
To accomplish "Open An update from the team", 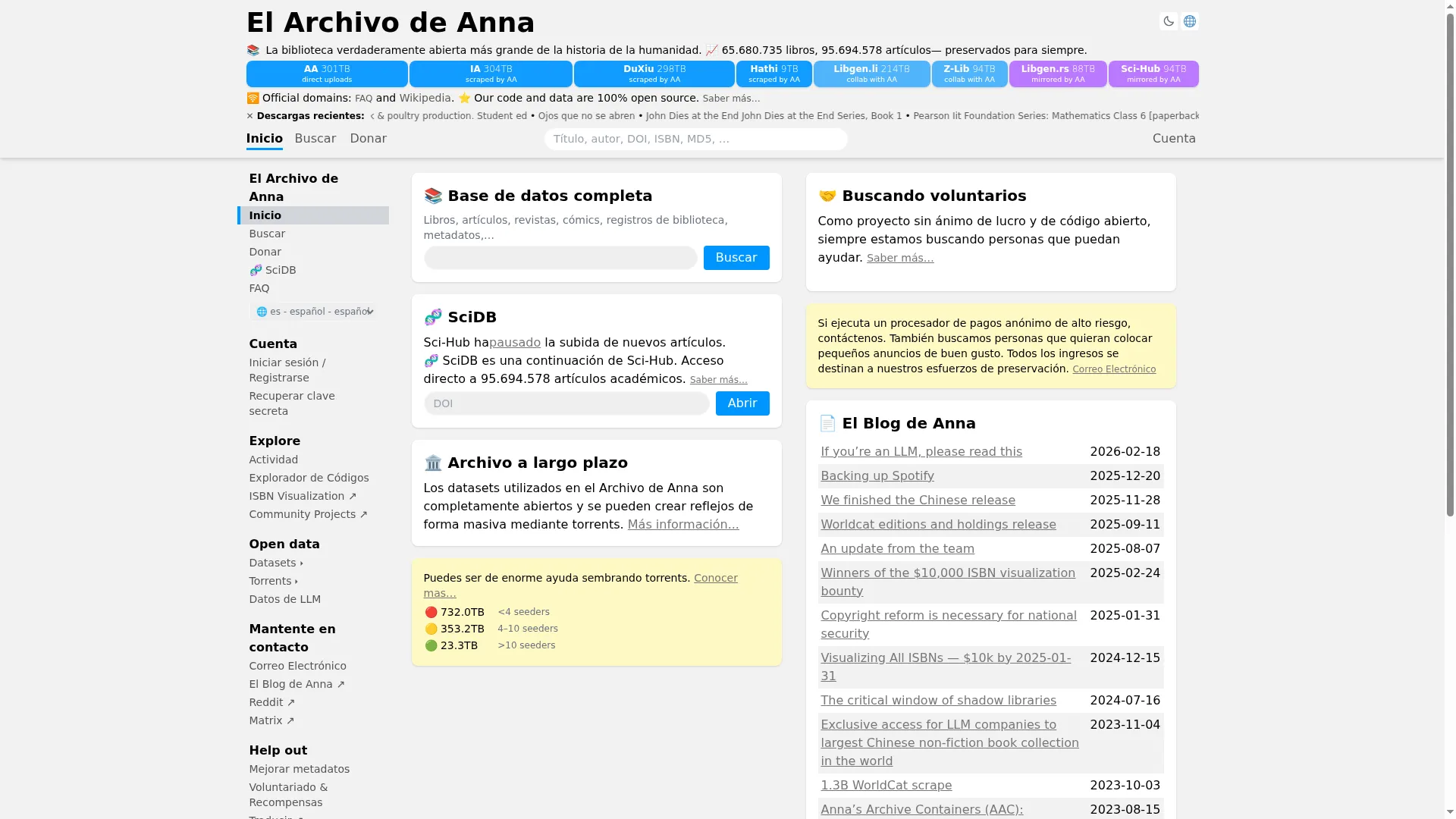I will point(897,549).
